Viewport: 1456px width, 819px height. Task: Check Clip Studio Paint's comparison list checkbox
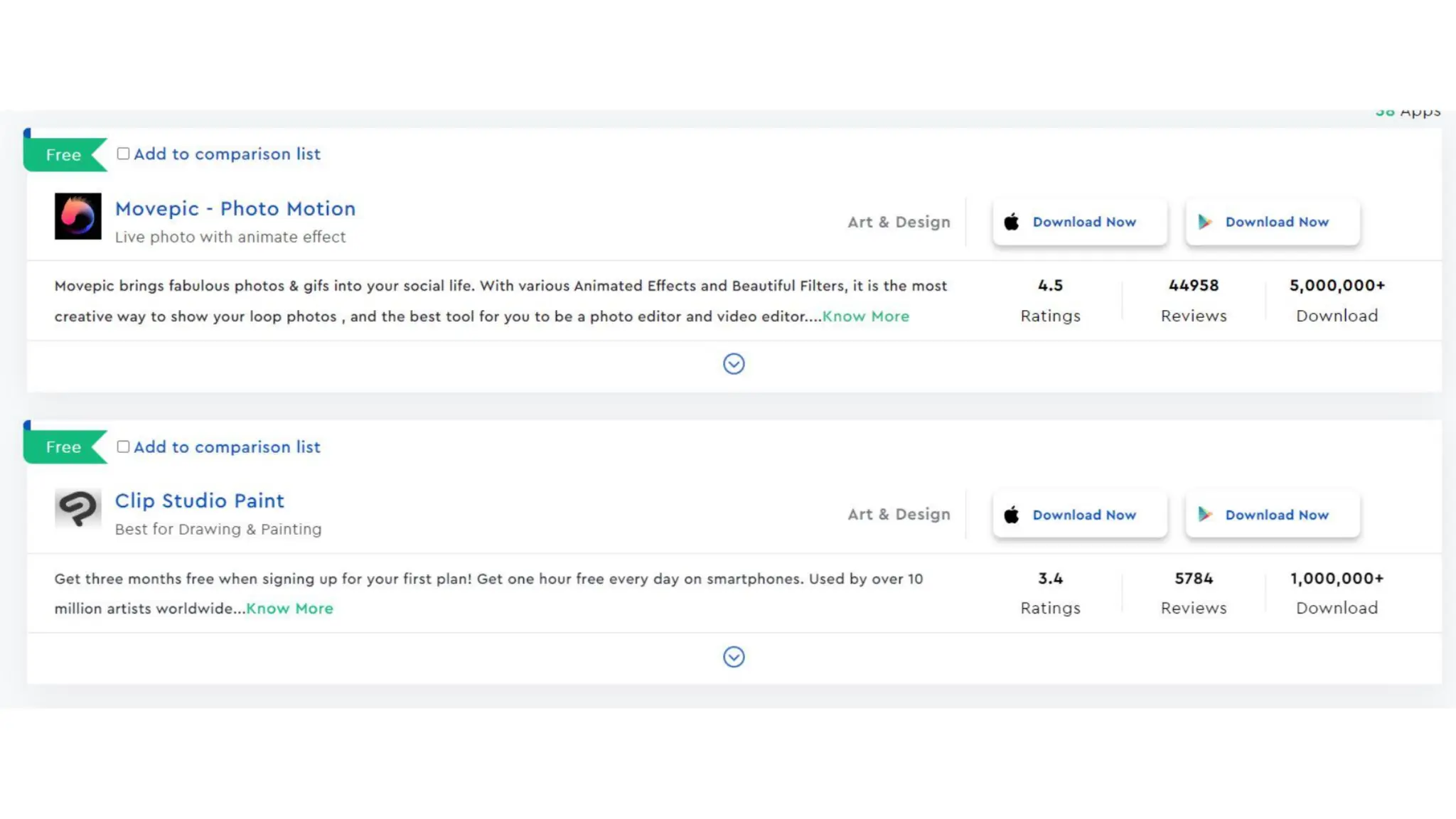tap(123, 446)
